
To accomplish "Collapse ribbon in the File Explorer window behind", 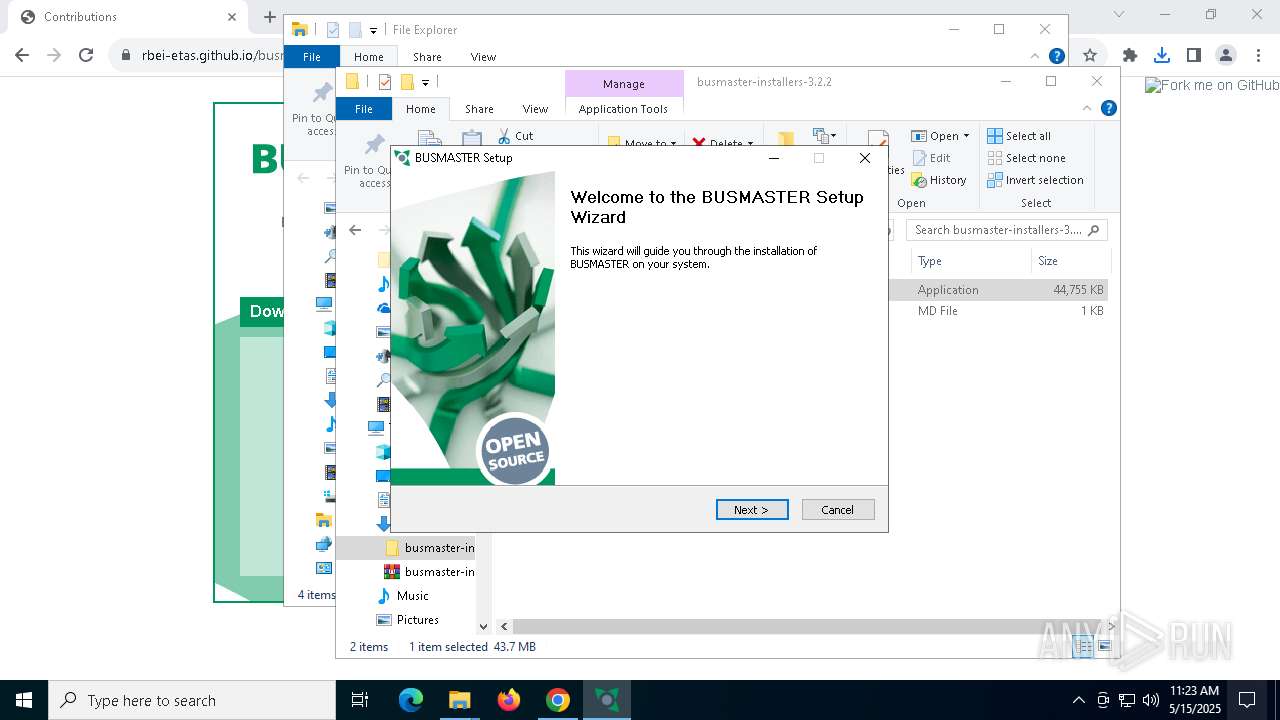I will 1035,56.
